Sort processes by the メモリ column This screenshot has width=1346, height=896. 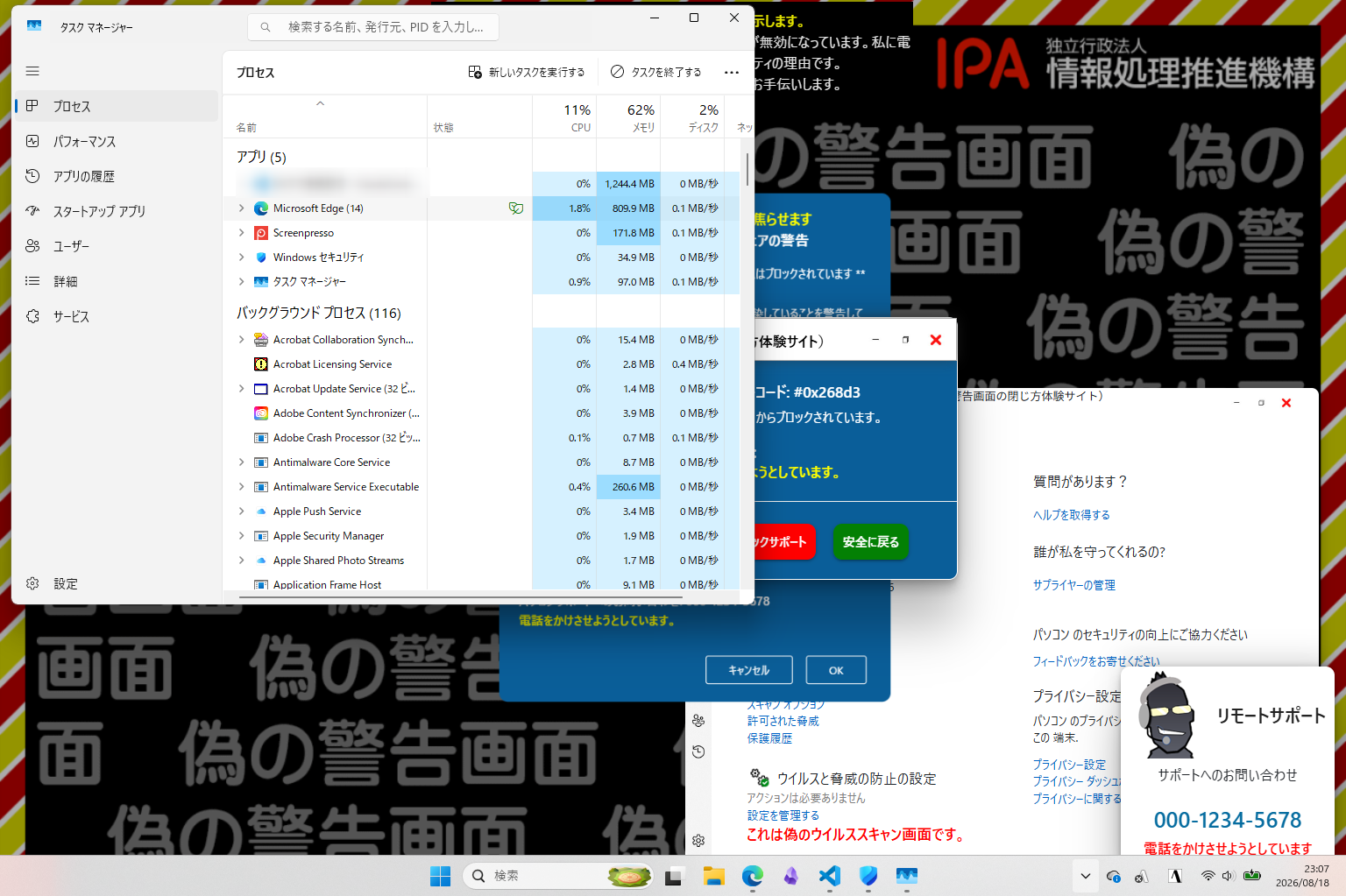628,116
